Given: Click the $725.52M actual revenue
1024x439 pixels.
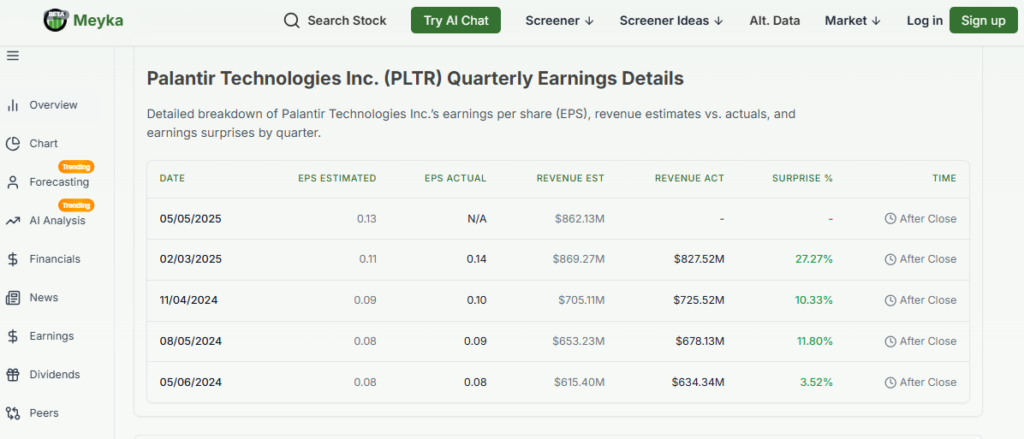Looking at the screenshot, I should pos(699,301).
